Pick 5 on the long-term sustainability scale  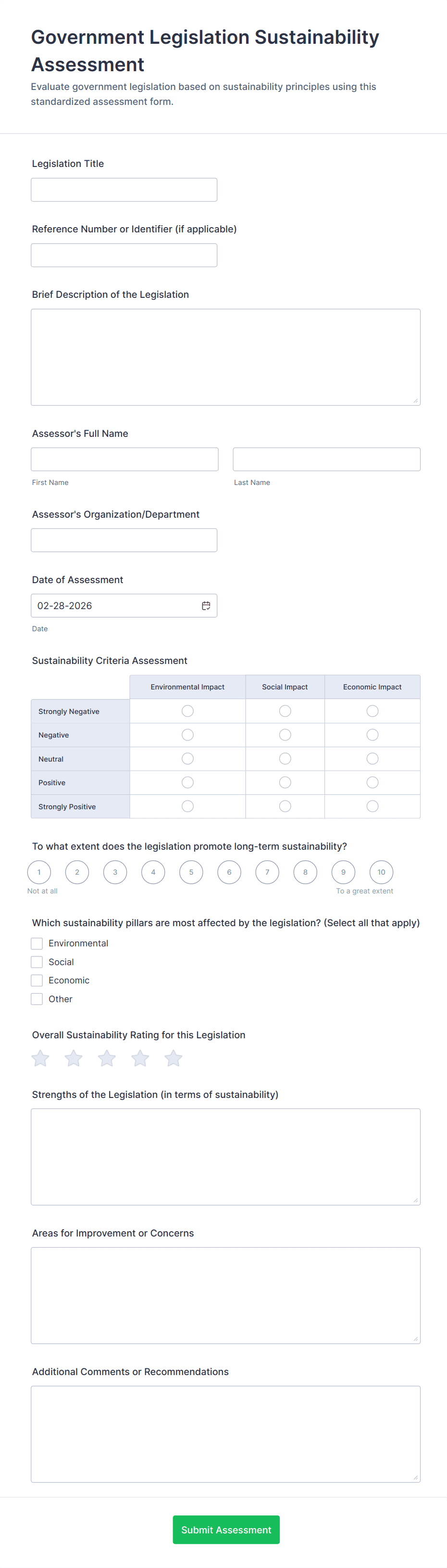coord(191,872)
